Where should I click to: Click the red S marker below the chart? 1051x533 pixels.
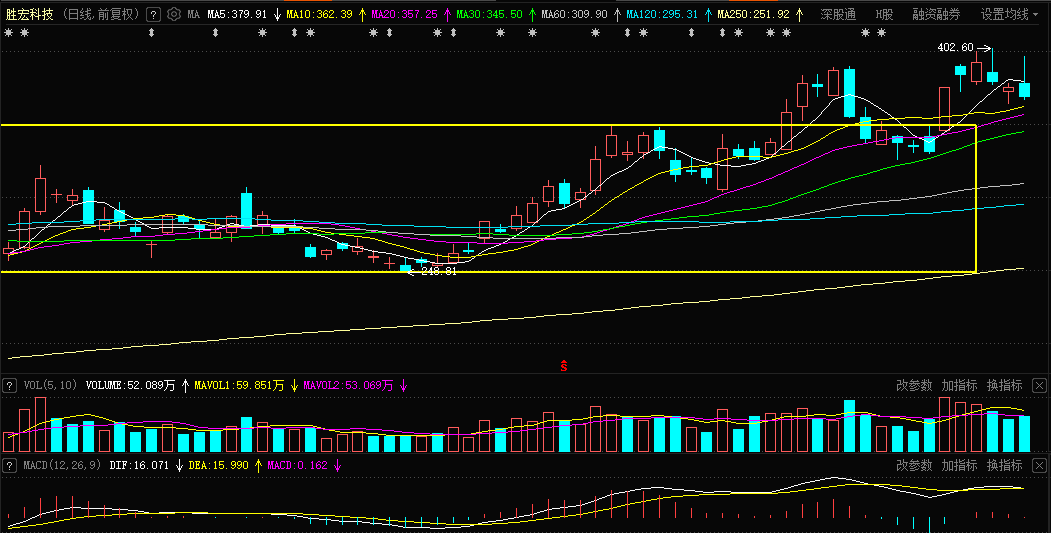564,366
